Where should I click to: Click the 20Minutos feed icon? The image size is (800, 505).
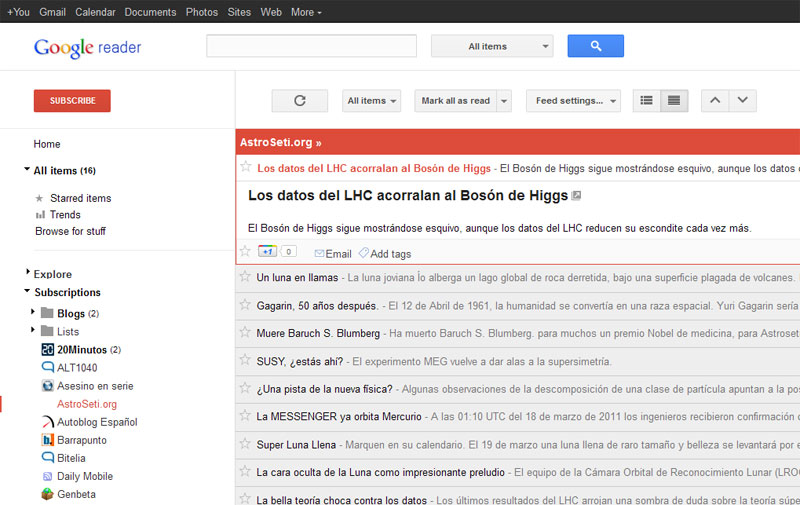click(47, 349)
